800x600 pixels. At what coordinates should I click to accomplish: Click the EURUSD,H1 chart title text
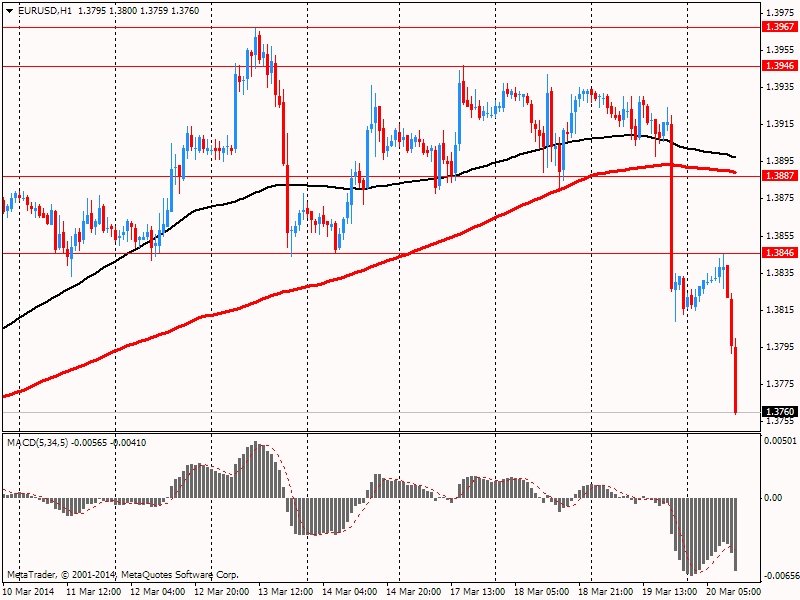point(45,11)
